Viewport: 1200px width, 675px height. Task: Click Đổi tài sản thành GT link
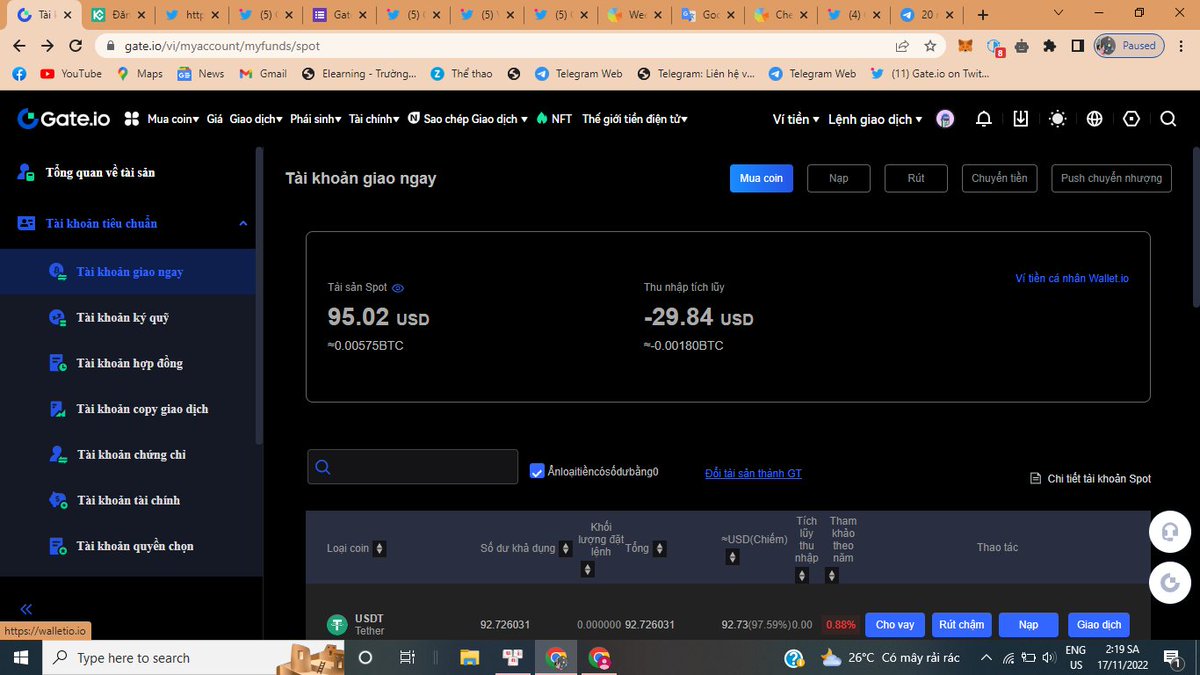[x=753, y=473]
